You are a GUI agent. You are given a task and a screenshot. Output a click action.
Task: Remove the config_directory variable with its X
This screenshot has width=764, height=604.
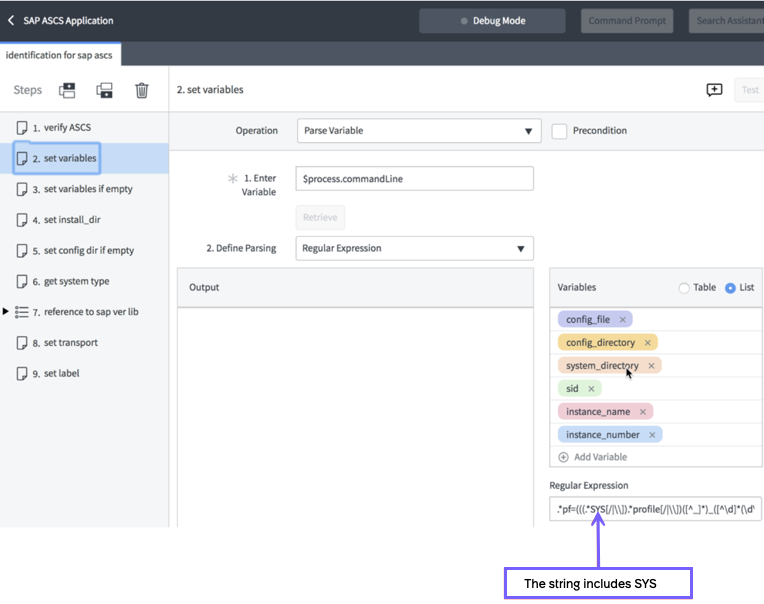click(648, 342)
